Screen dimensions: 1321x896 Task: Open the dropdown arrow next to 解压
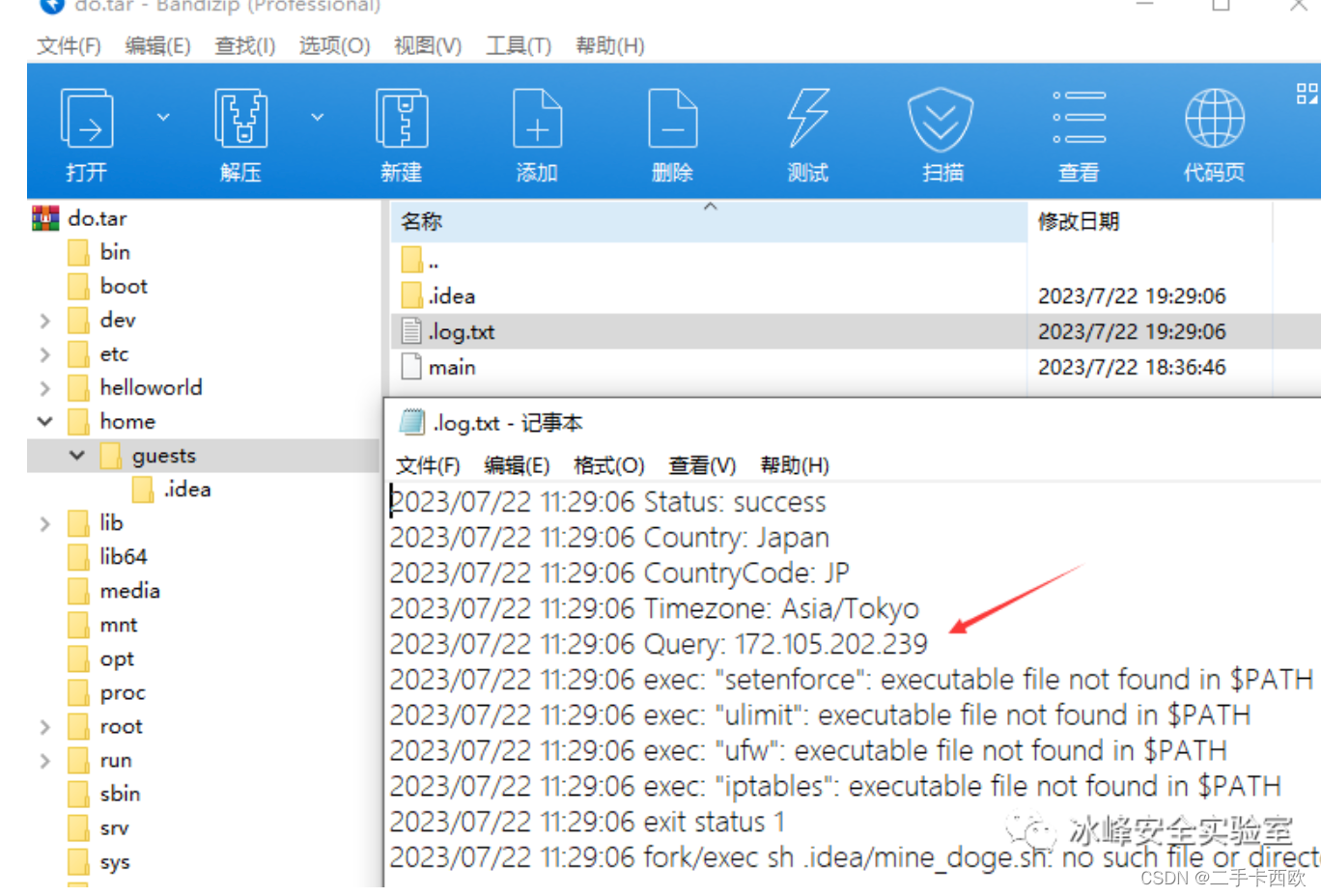[x=317, y=117]
